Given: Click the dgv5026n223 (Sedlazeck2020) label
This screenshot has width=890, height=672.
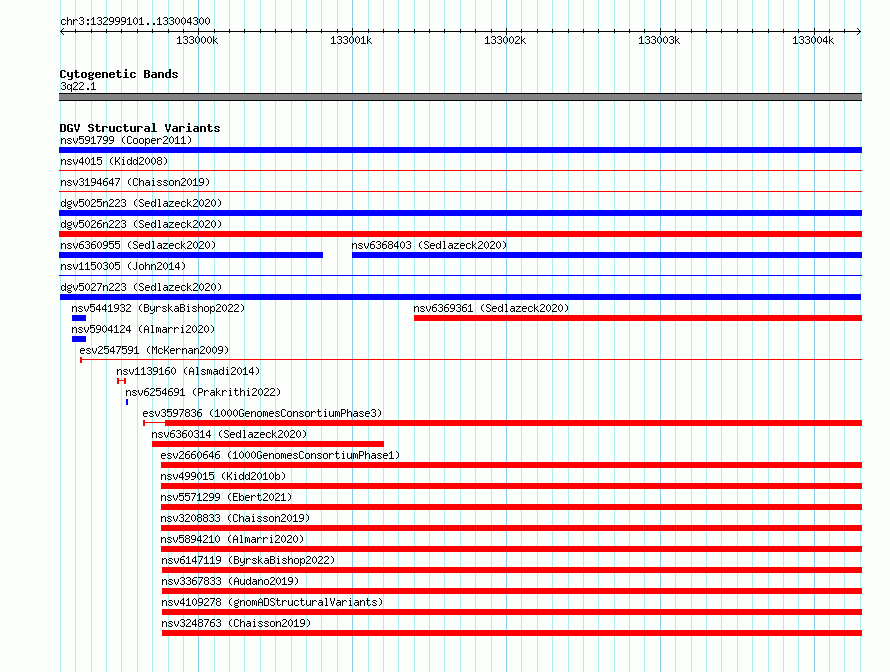Looking at the screenshot, I should pyautogui.click(x=141, y=224).
